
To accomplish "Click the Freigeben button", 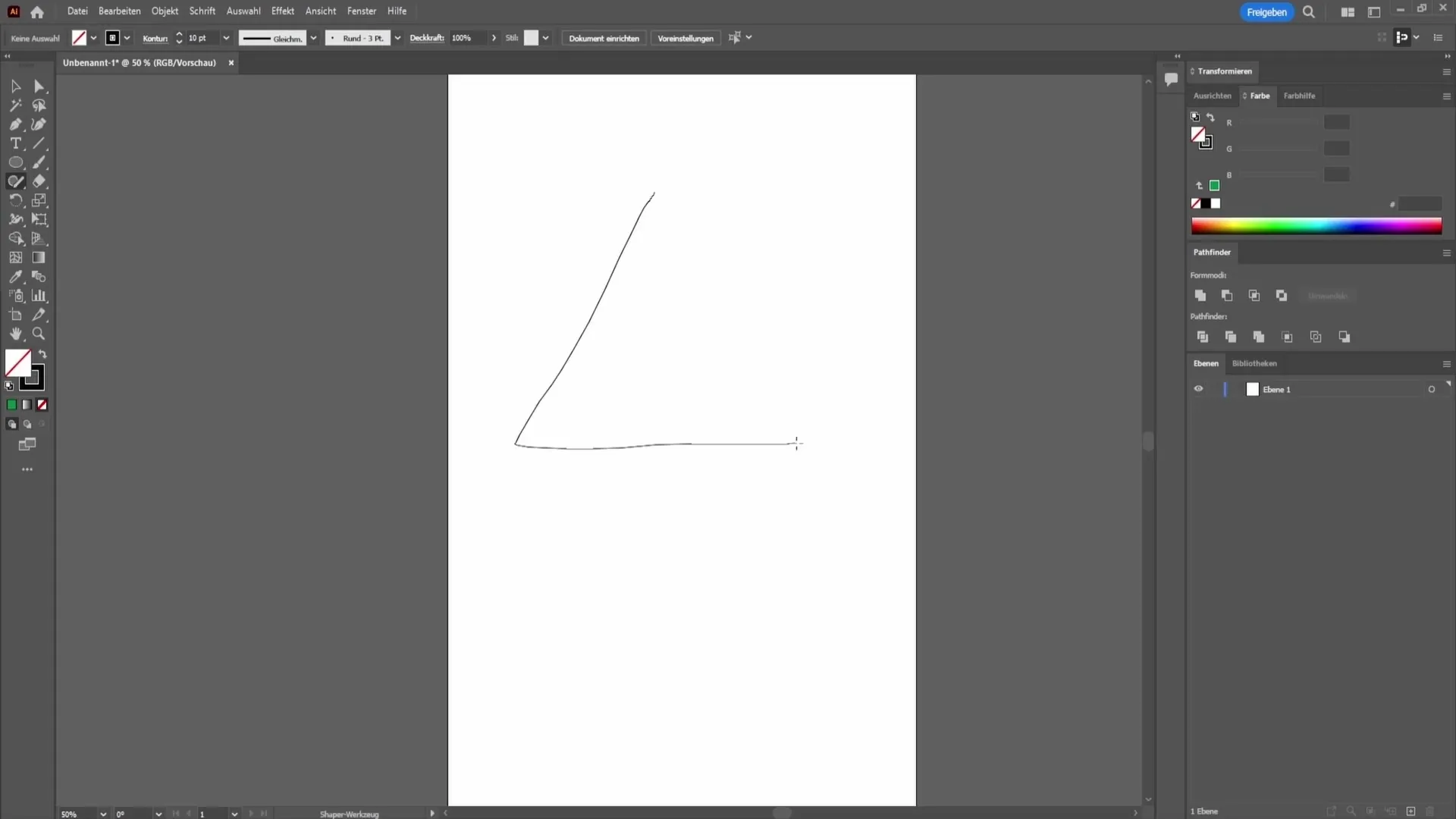I will tap(1266, 12).
